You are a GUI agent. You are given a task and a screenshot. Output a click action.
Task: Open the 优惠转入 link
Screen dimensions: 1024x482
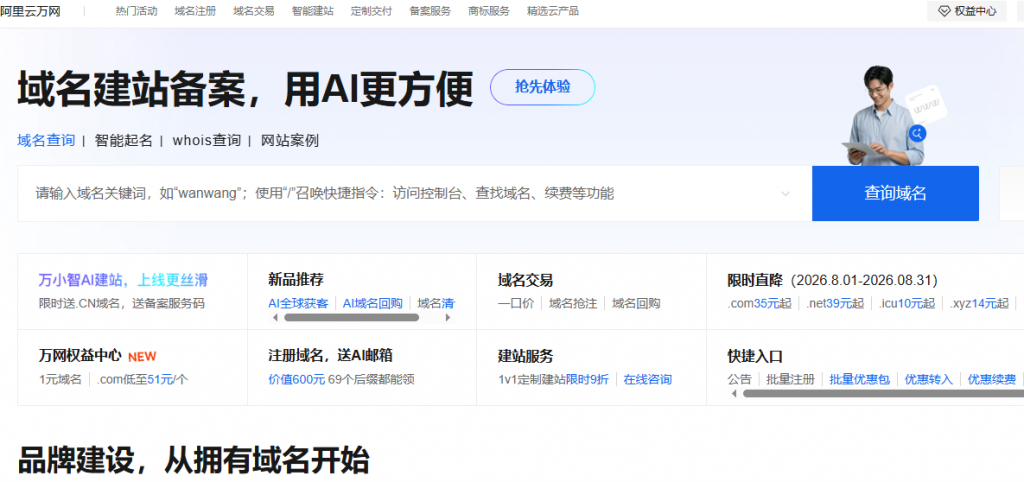(929, 379)
